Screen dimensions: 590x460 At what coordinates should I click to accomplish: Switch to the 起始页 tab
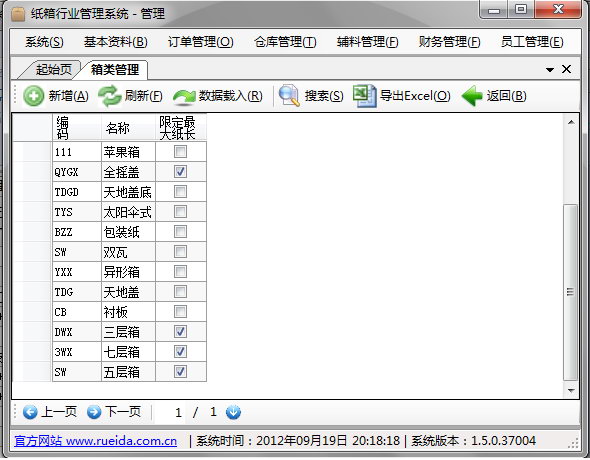tap(53, 70)
